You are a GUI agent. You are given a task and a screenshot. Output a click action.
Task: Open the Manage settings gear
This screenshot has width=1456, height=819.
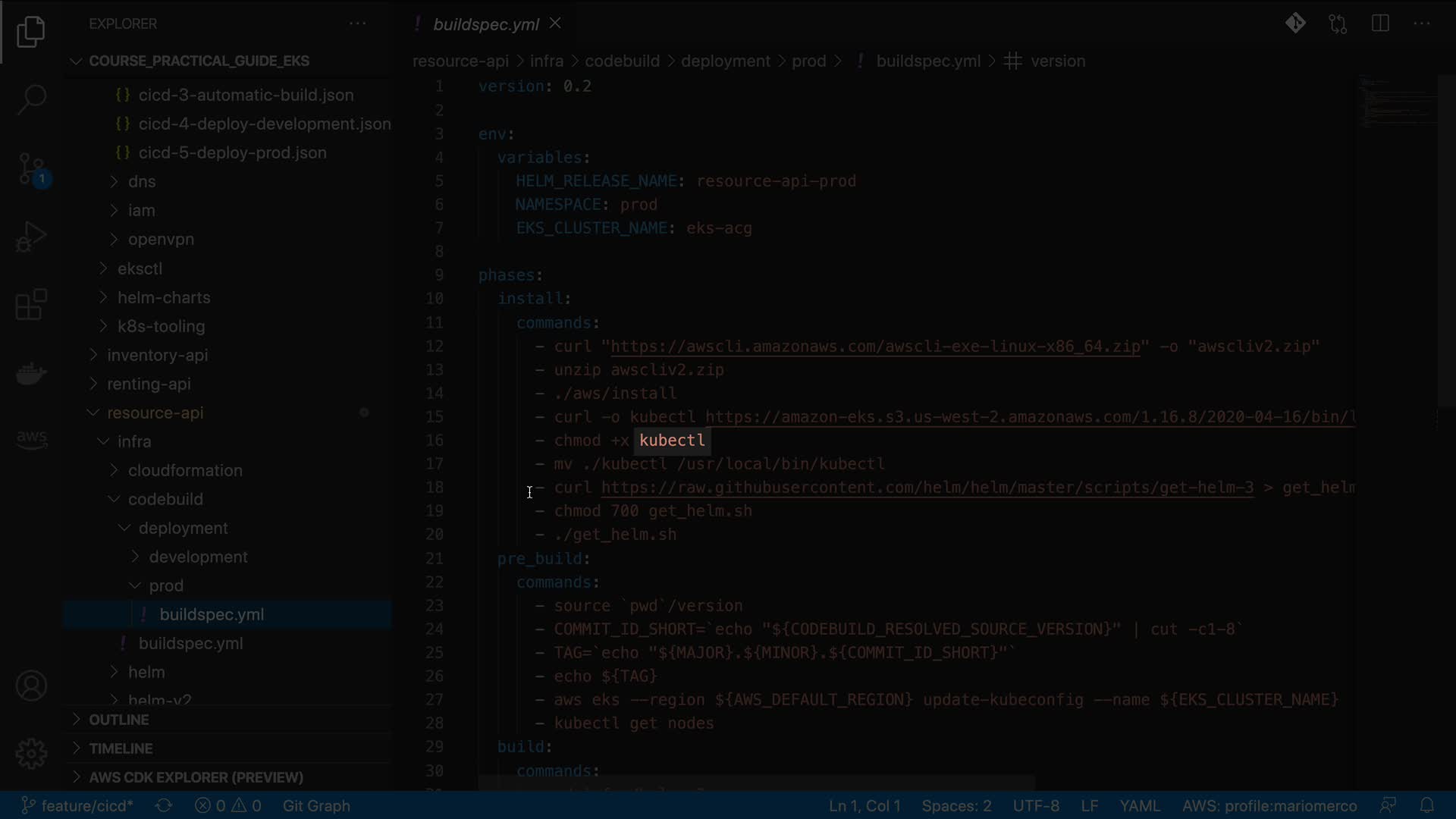tap(31, 754)
